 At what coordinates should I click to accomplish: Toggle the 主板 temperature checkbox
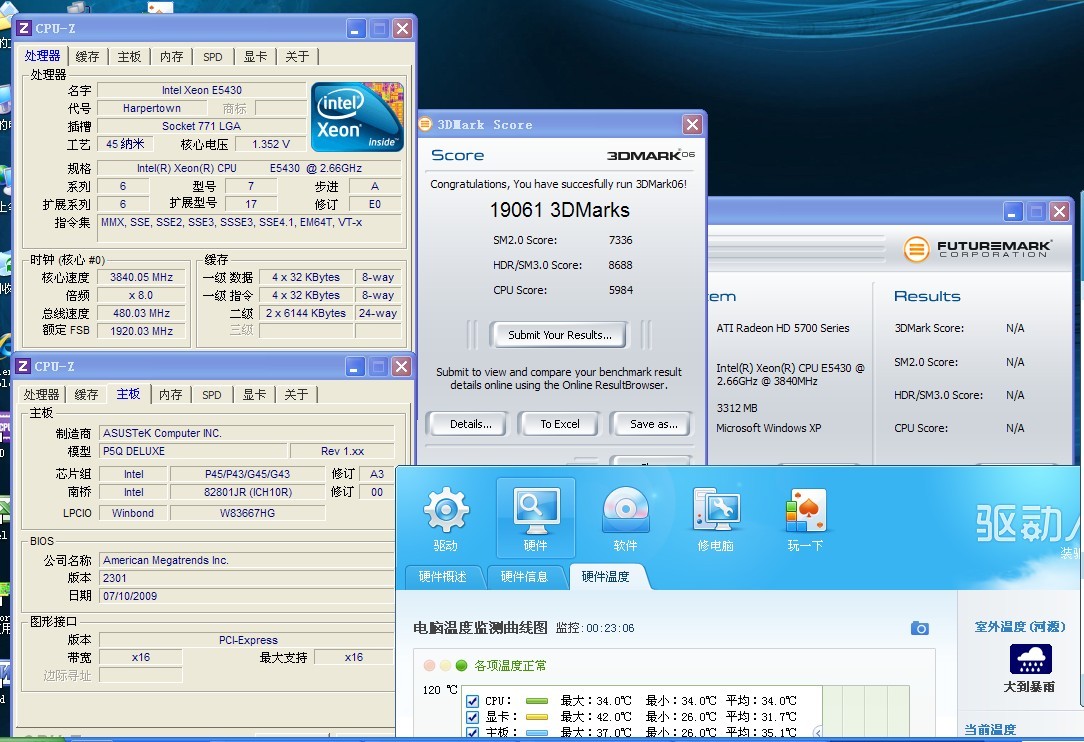click(x=473, y=732)
